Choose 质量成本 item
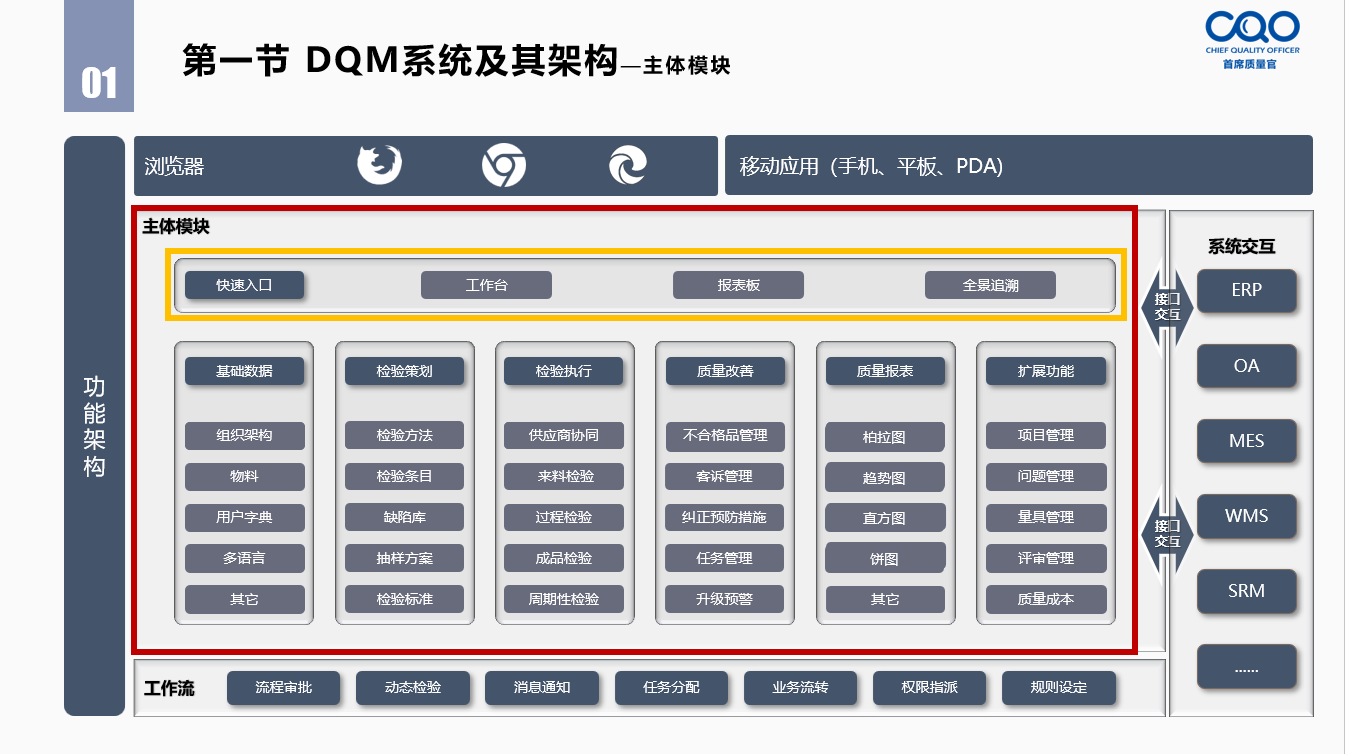 click(1046, 599)
